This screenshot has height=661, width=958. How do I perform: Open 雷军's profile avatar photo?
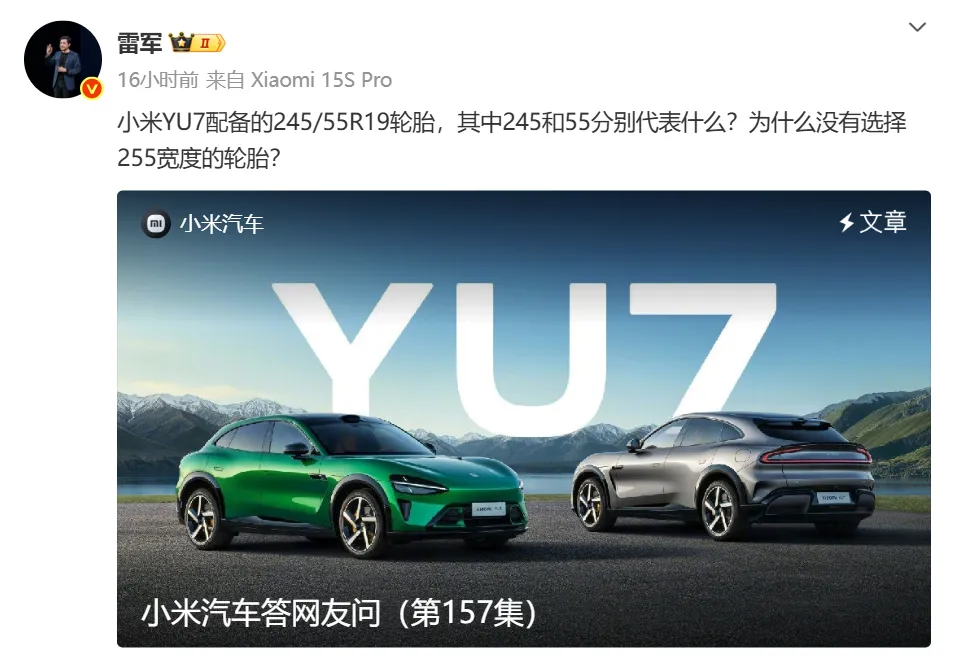pos(62,59)
